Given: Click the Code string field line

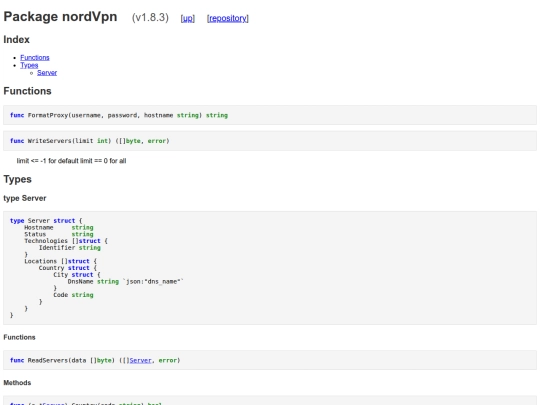Looking at the screenshot, I should tap(73, 295).
